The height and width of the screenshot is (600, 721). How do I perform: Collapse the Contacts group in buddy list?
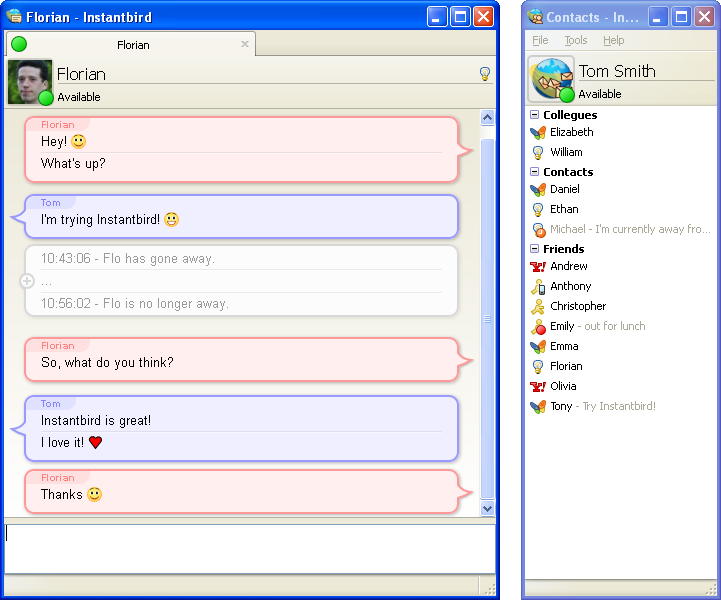[x=534, y=171]
